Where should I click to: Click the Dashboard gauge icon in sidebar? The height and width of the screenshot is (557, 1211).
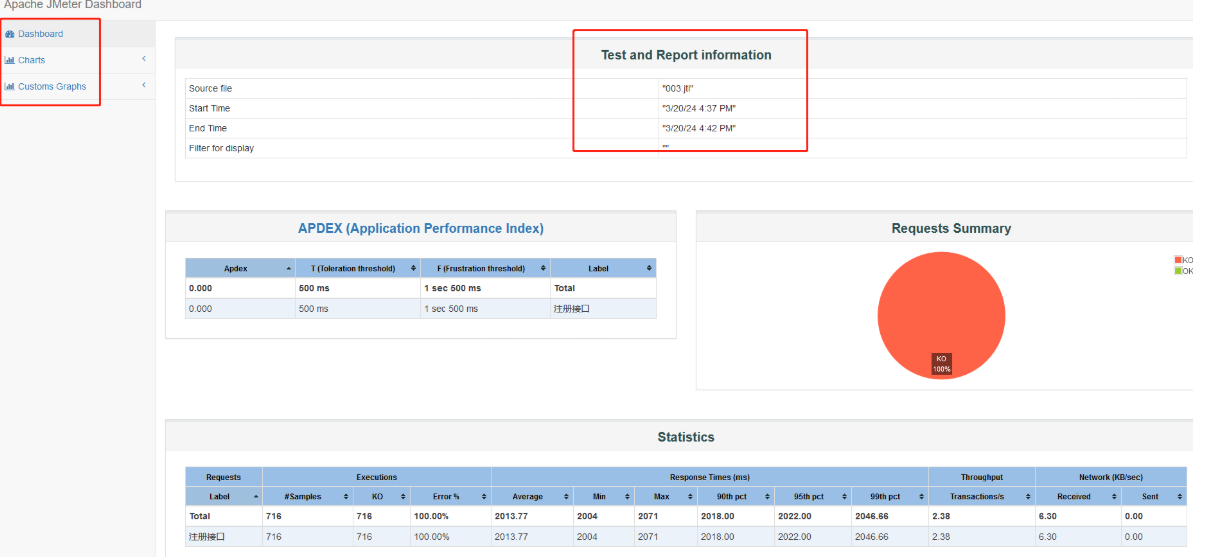point(10,34)
